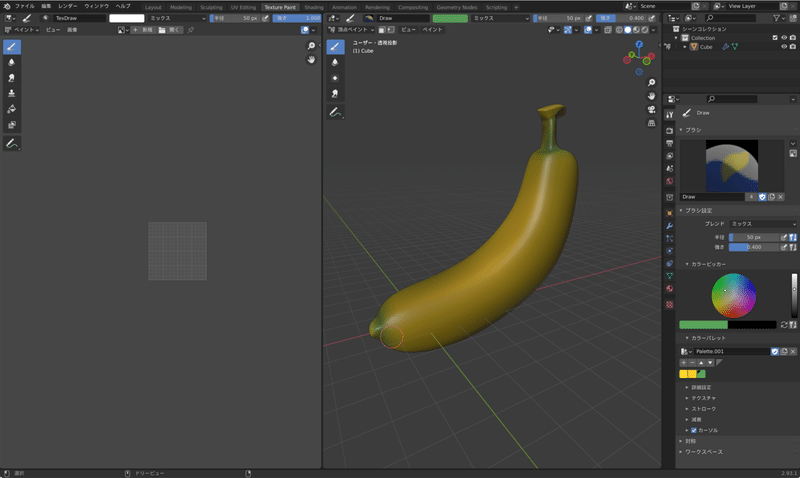Open the Tool properties tab

coord(669,115)
